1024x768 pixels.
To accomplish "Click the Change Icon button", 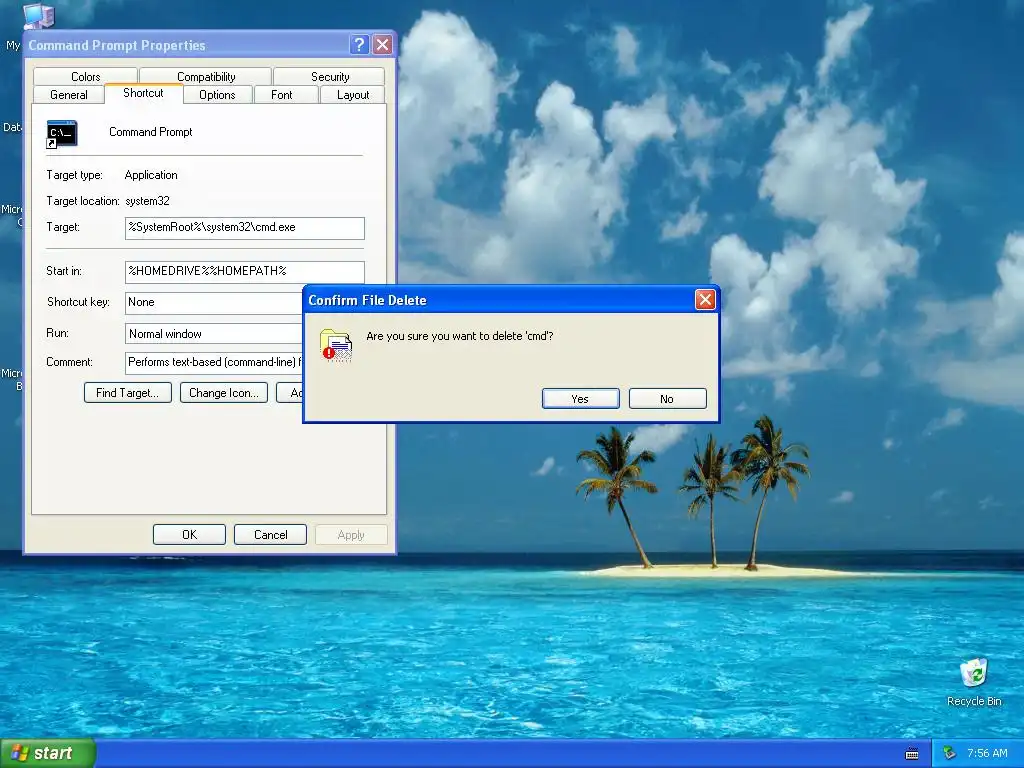I will coord(223,392).
